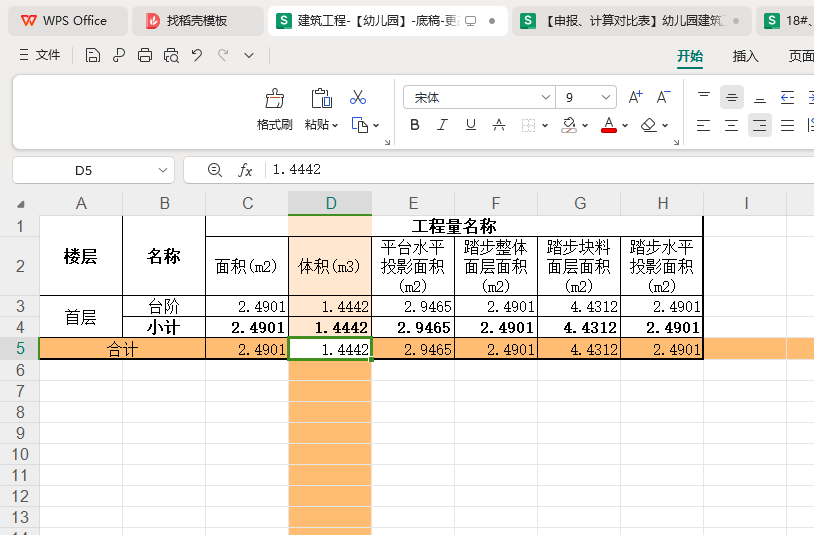Click the fx insert function icon

245,170
